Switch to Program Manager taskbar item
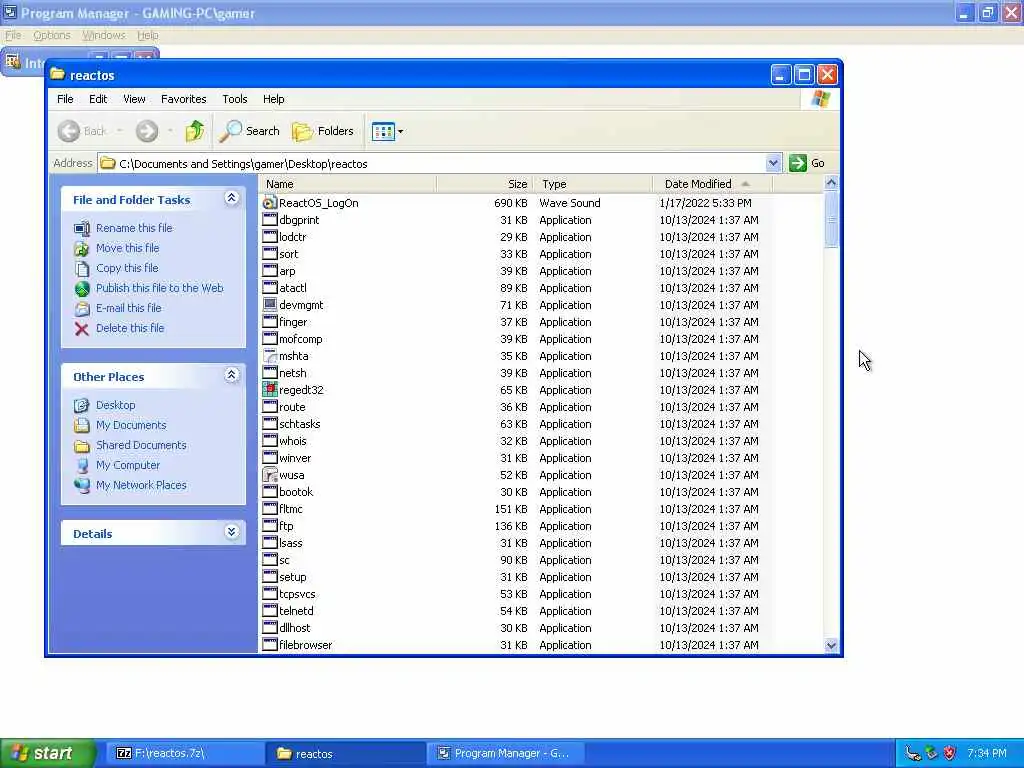Viewport: 1024px width, 768px height. pyautogui.click(x=504, y=754)
